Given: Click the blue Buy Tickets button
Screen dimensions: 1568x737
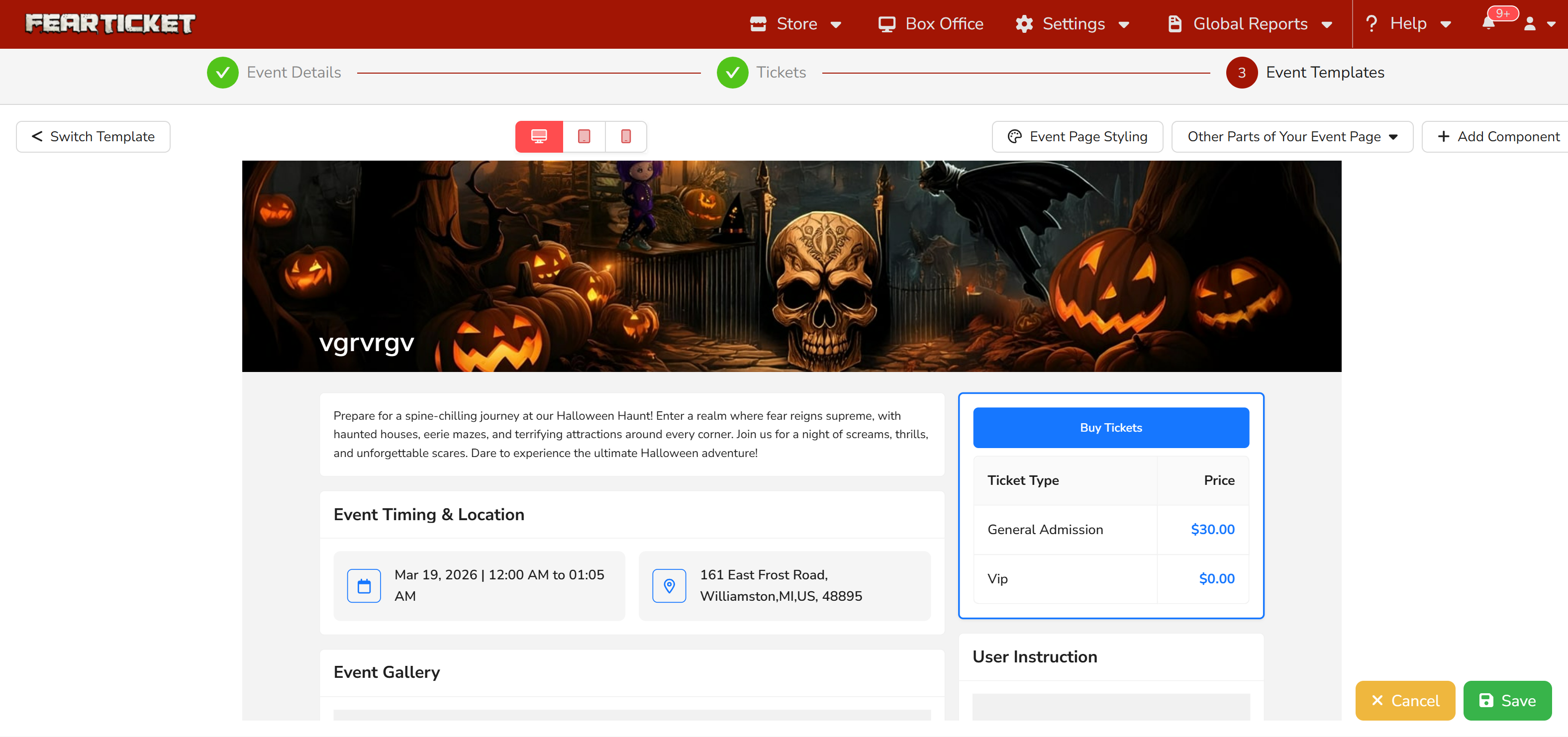Looking at the screenshot, I should (x=1111, y=427).
